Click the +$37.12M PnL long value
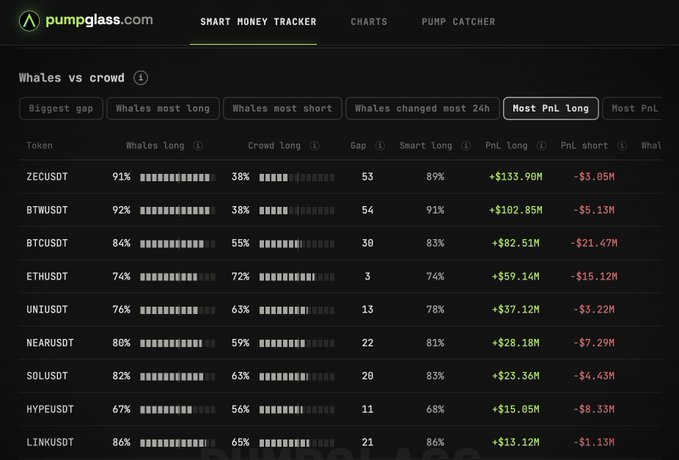This screenshot has width=679, height=460. tap(516, 310)
